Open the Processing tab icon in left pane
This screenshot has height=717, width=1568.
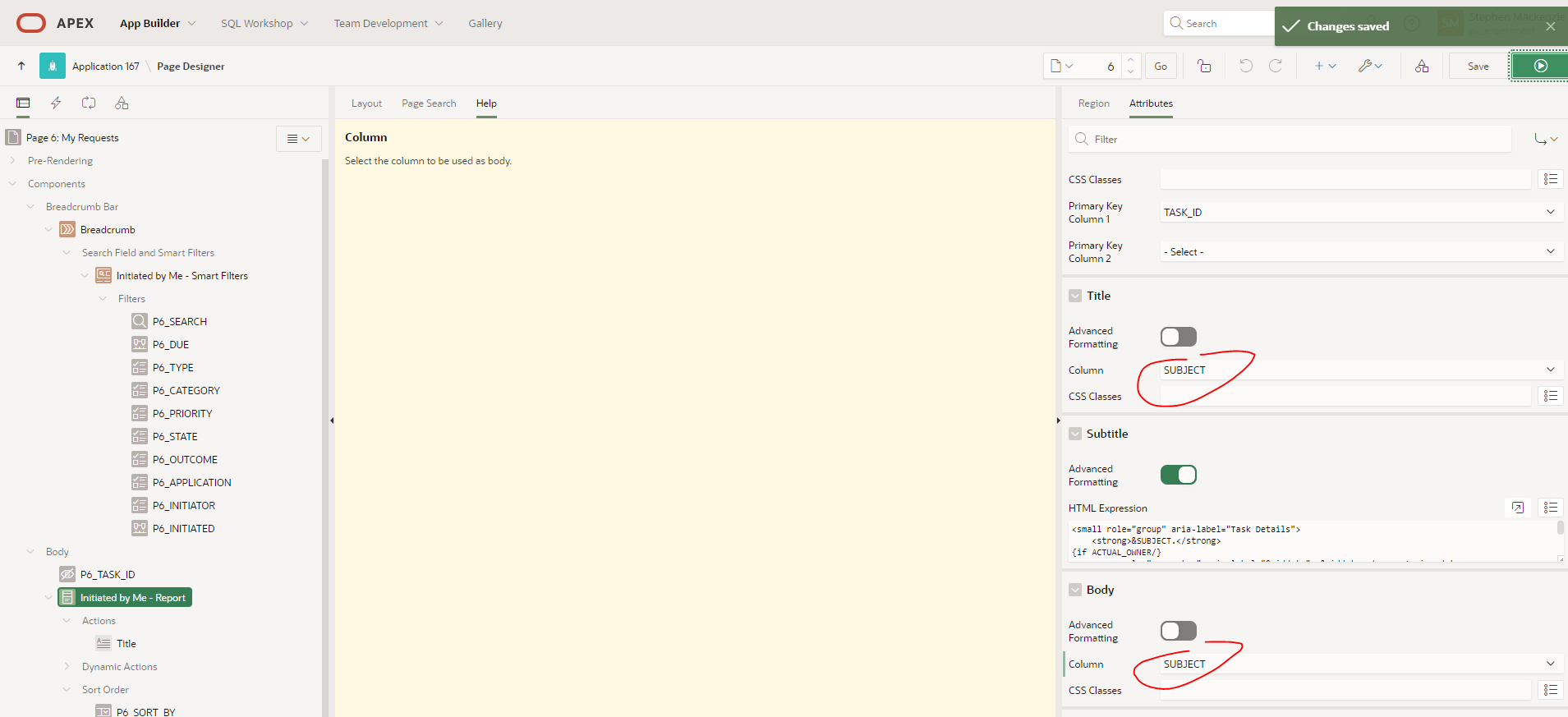tap(89, 103)
